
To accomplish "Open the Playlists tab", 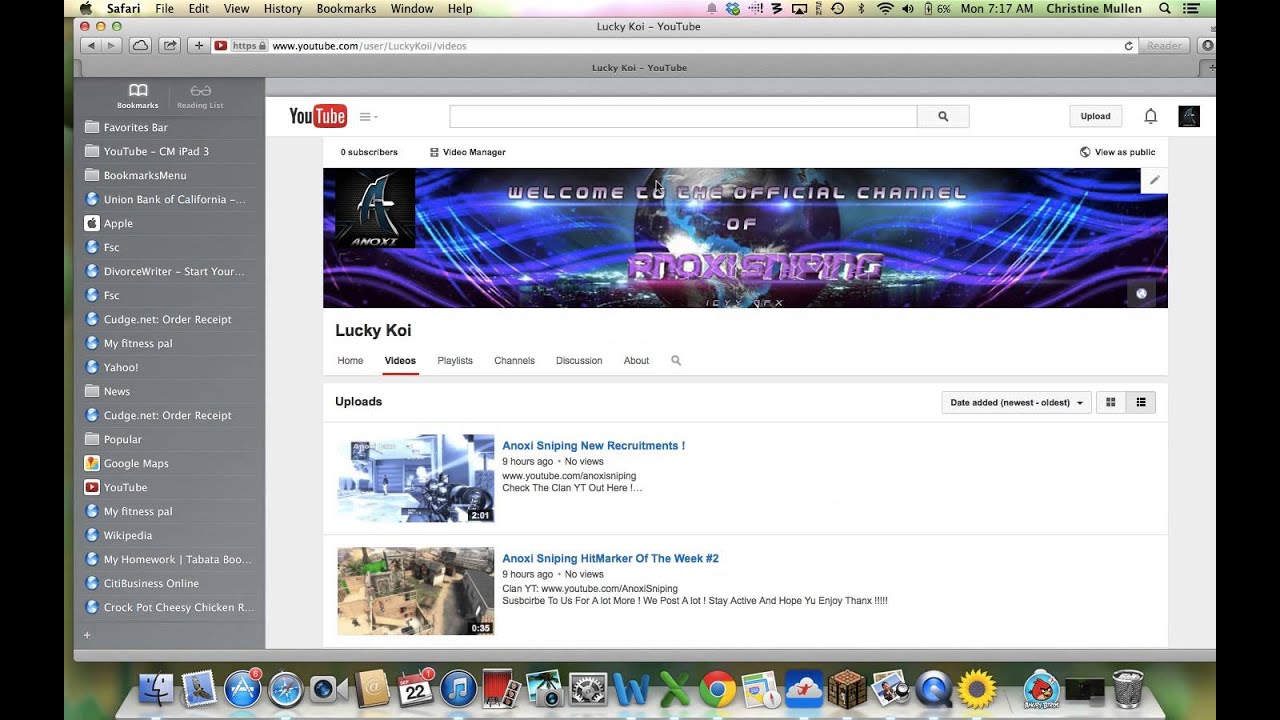I will point(455,360).
